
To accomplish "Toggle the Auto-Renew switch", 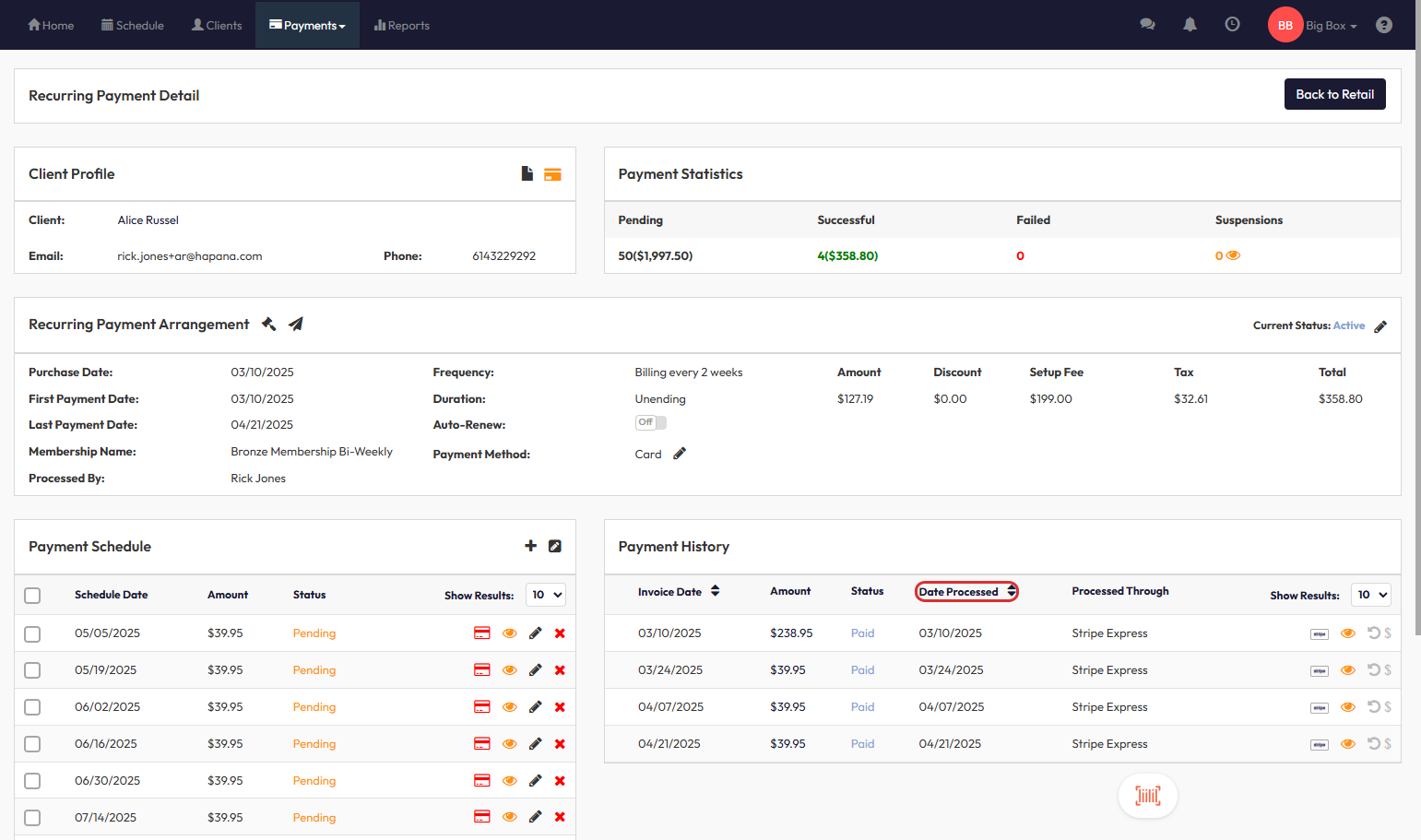I will [650, 422].
